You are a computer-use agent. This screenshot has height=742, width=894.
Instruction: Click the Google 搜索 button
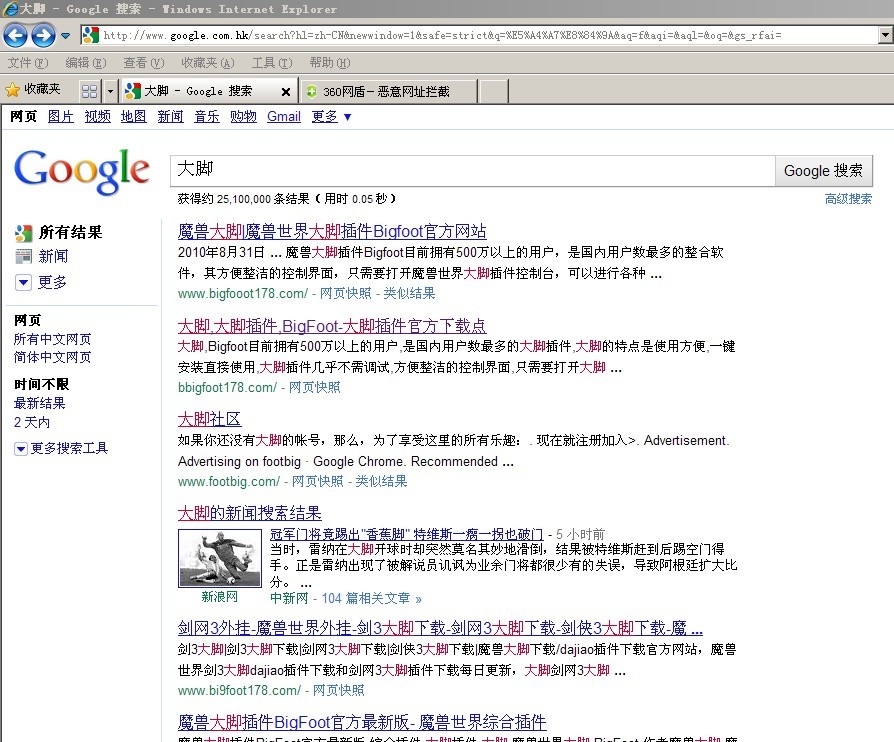[x=823, y=171]
